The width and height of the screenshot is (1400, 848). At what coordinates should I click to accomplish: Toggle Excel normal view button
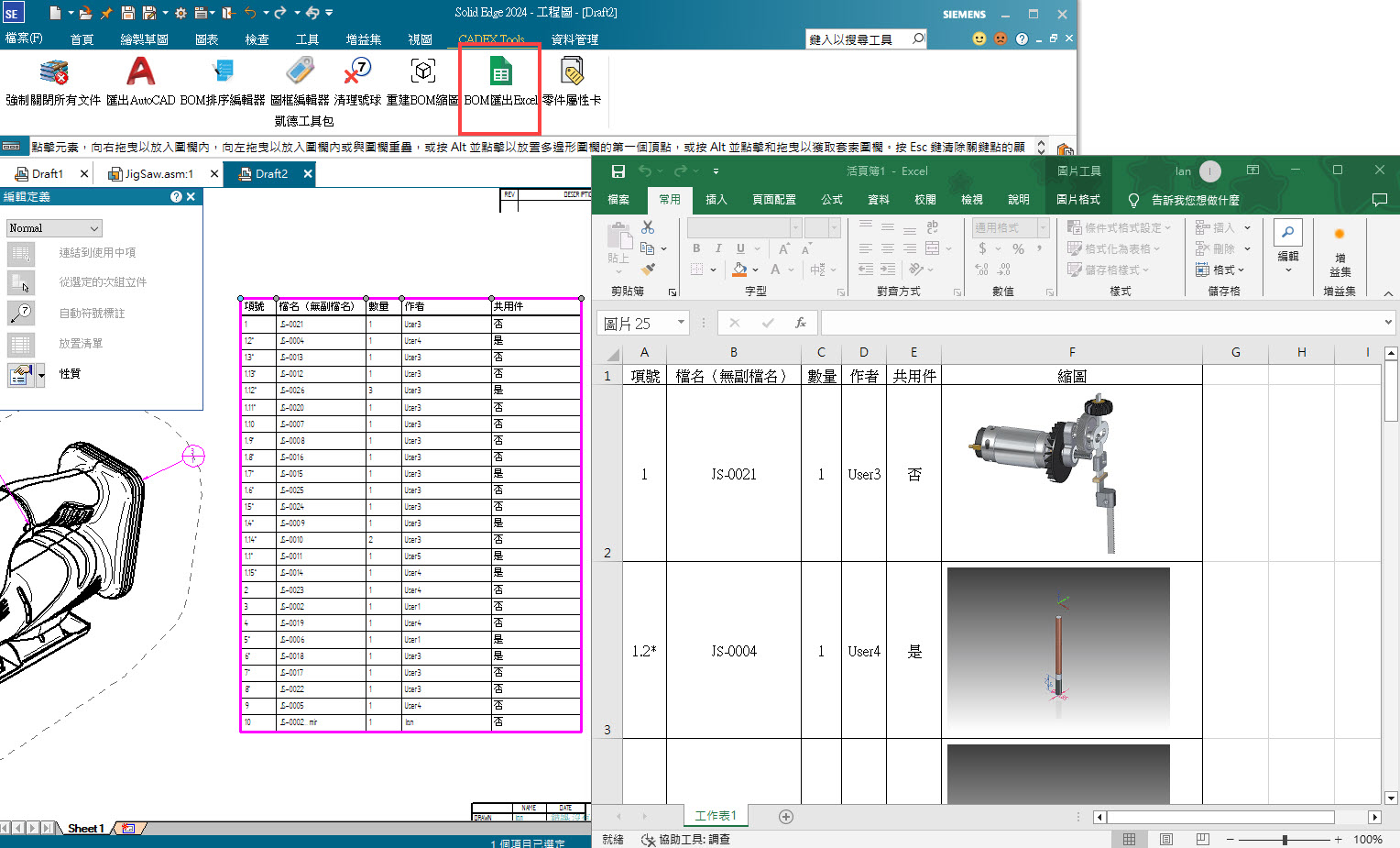pyautogui.click(x=1129, y=839)
